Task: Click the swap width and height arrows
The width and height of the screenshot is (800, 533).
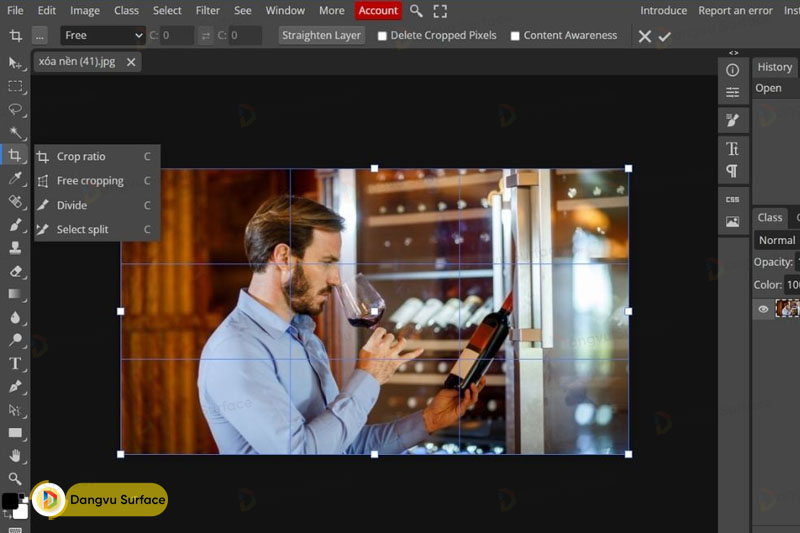Action: (206, 36)
